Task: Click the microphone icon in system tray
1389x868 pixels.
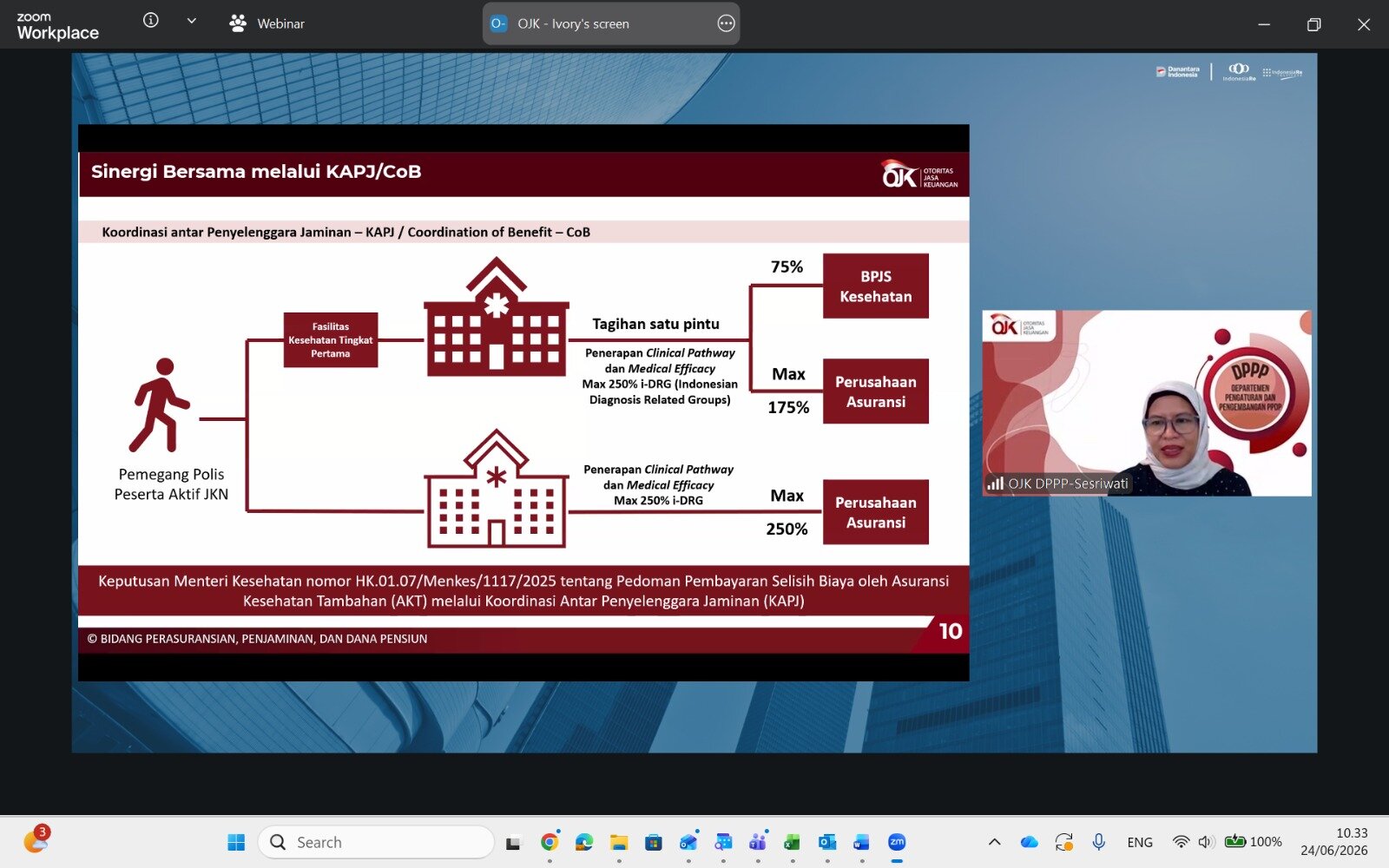Action: (x=1098, y=842)
